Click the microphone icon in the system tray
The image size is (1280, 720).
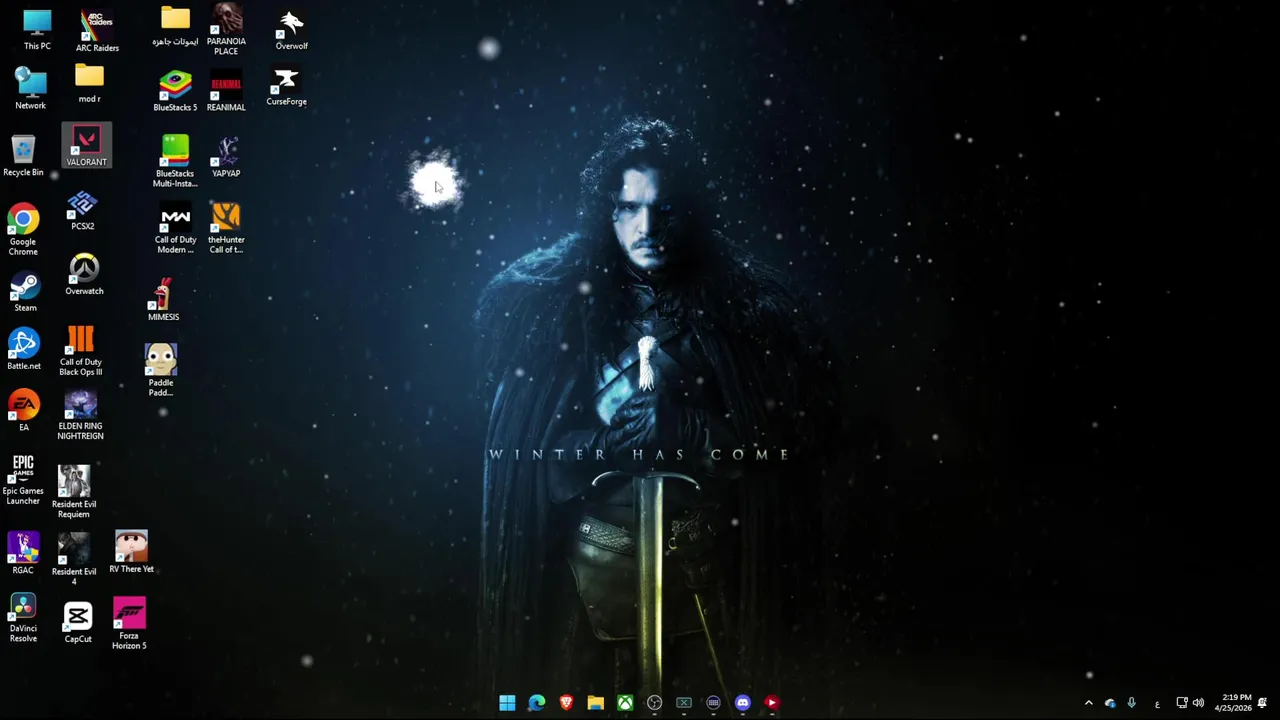pos(1131,703)
